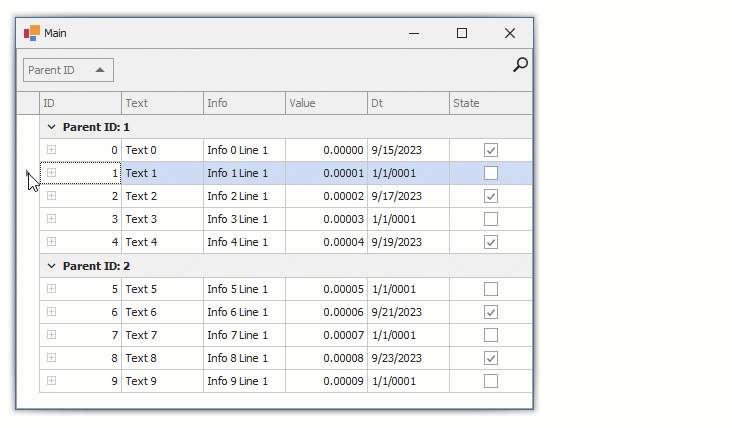Select the Text 7 cell
Screen dimensions: 732x428
(x=162, y=335)
